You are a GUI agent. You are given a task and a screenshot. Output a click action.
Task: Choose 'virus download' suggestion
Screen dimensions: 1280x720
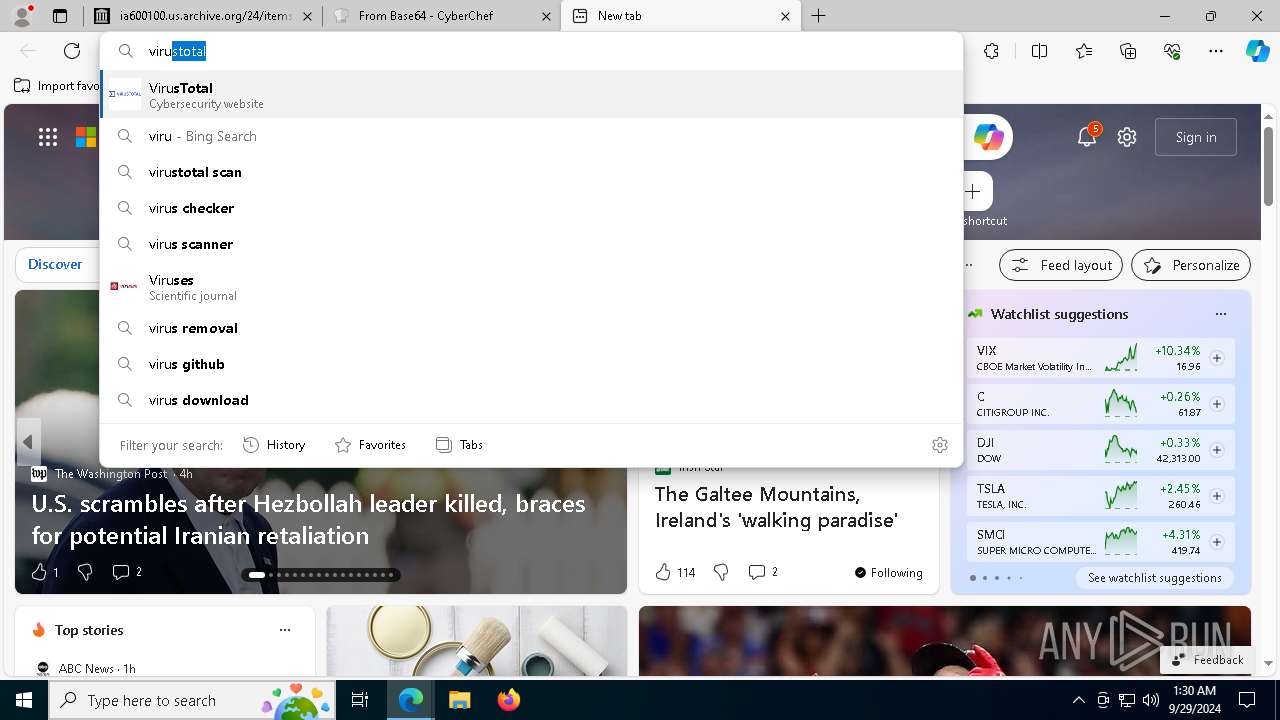(531, 400)
